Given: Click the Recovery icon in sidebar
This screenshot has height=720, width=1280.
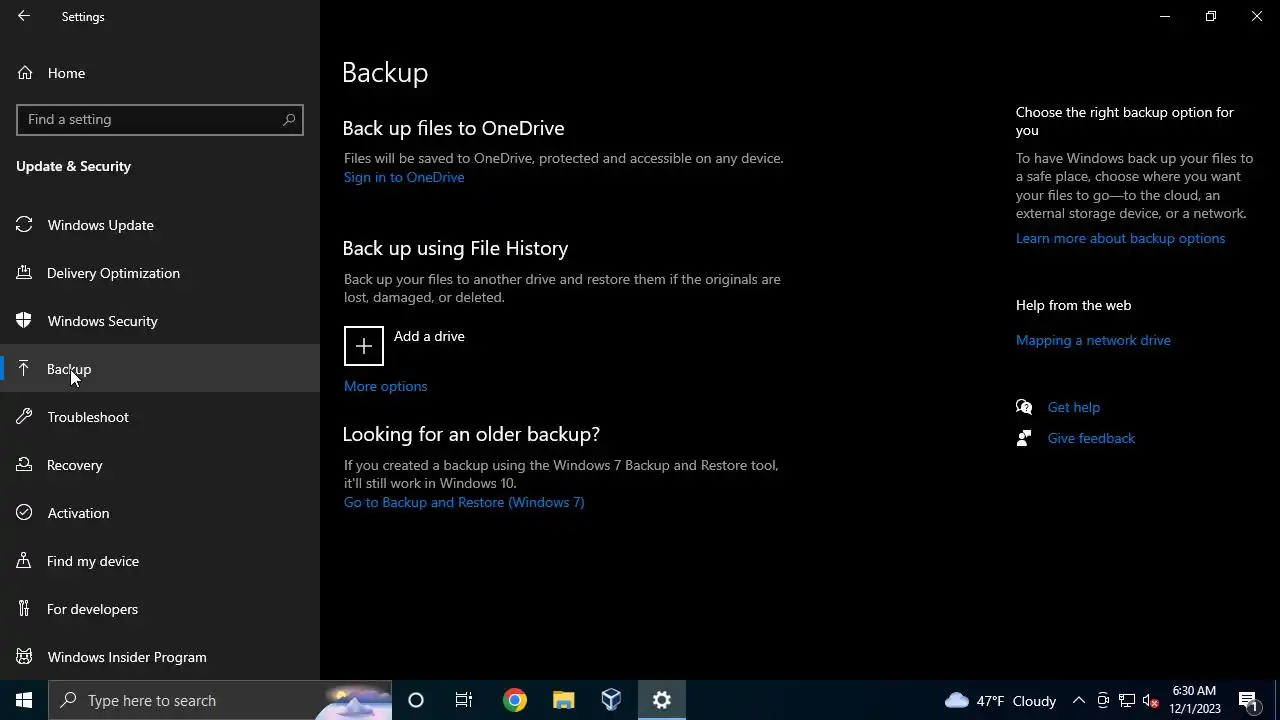Looking at the screenshot, I should click(25, 465).
